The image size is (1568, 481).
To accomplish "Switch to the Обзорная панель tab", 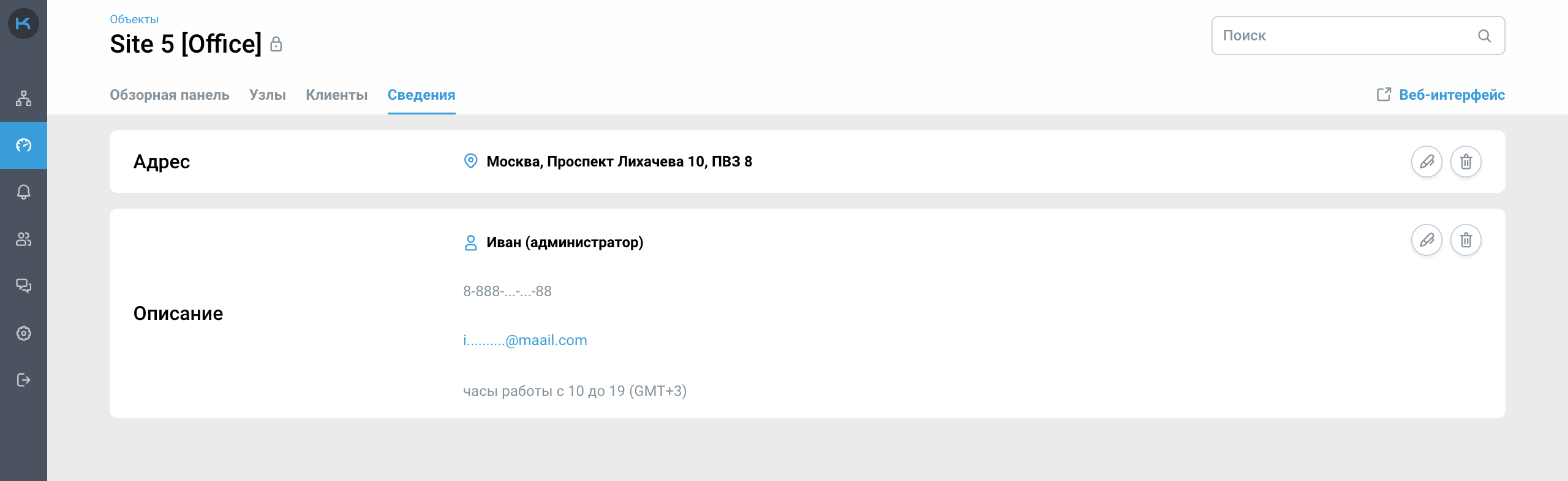I will click(x=169, y=95).
